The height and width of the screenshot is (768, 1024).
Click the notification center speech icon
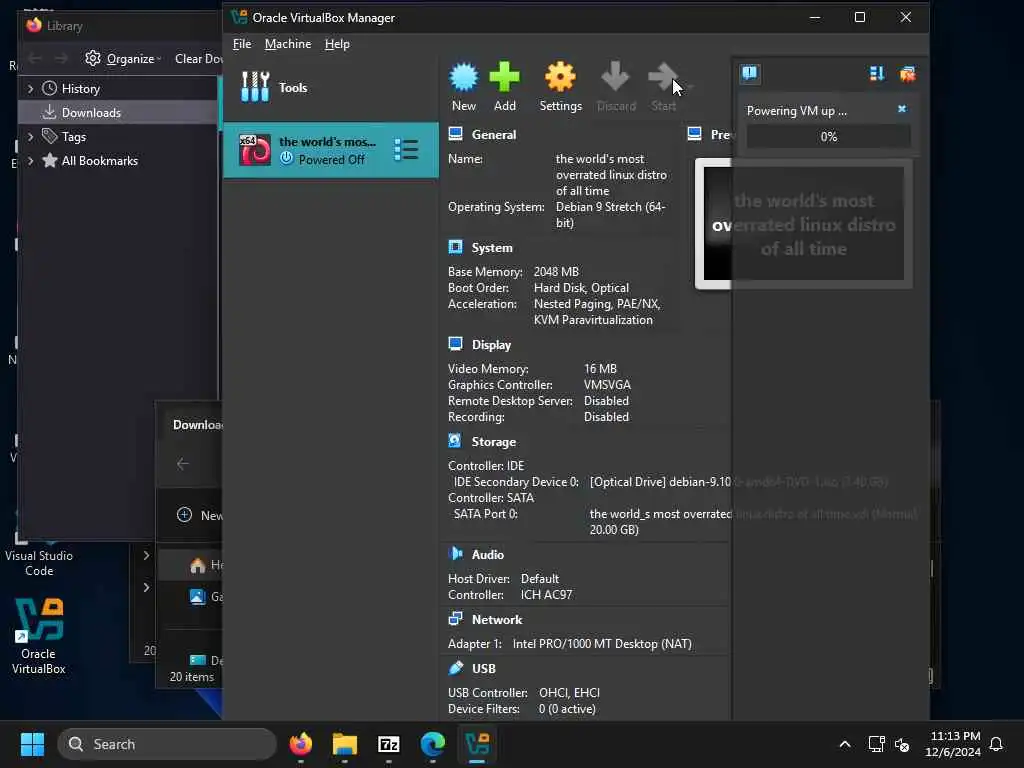tap(750, 73)
